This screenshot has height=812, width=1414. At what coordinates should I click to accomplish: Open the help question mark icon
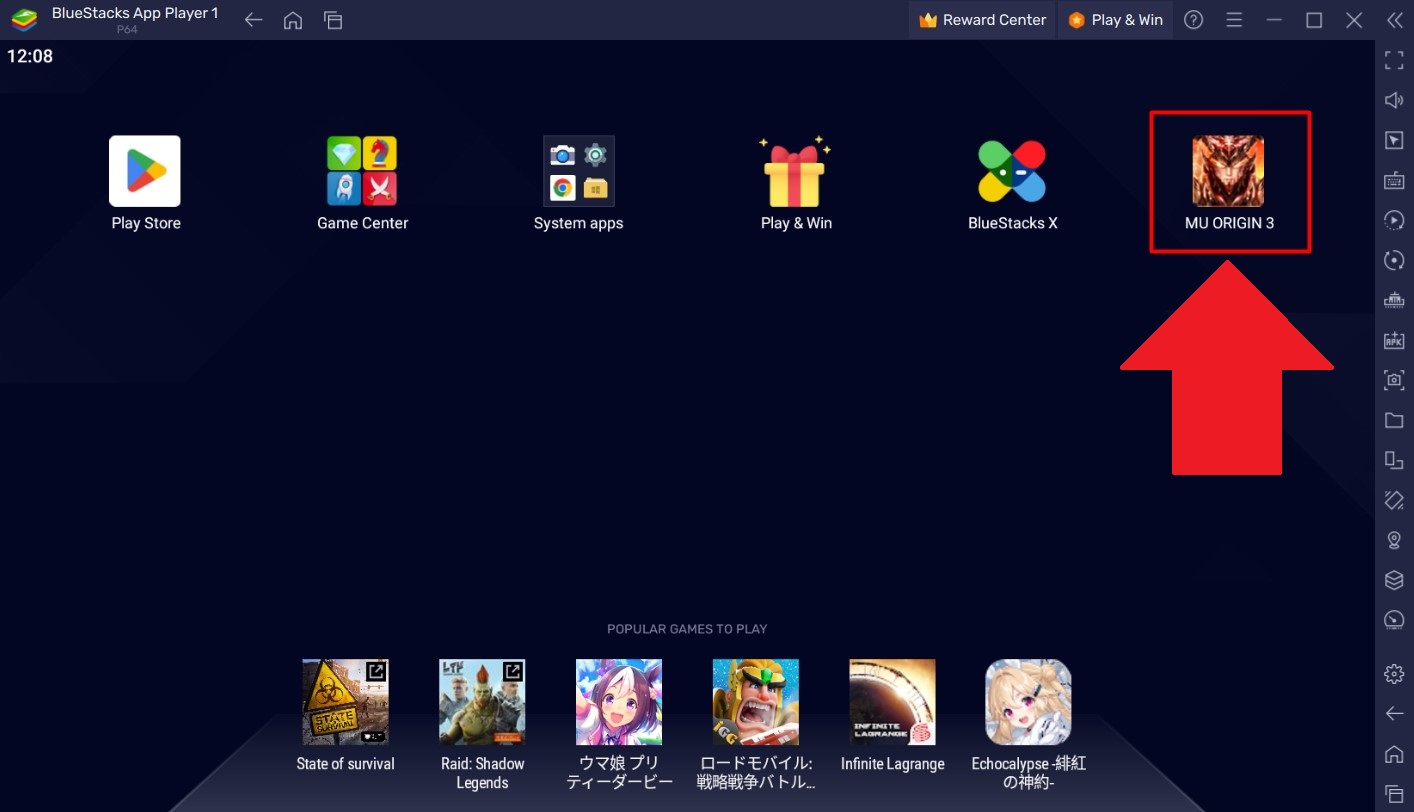click(x=1193, y=20)
